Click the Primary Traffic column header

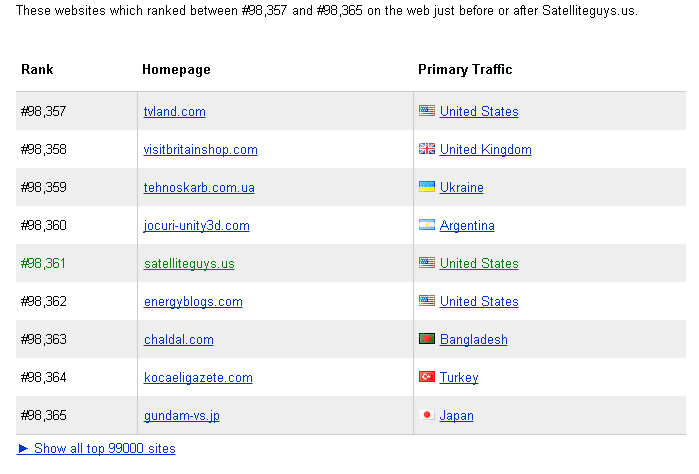point(465,70)
